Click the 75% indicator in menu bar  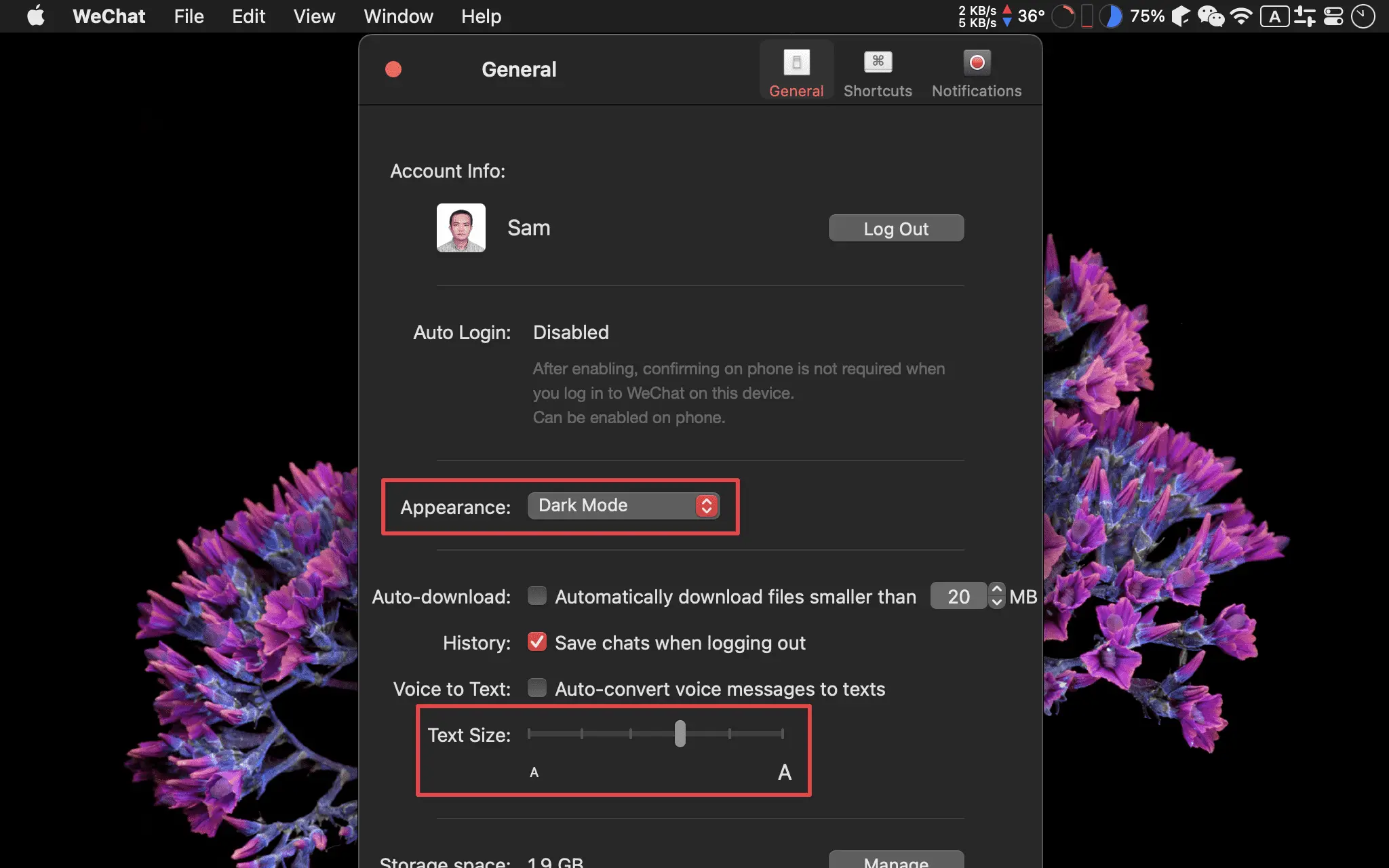[x=1147, y=16]
